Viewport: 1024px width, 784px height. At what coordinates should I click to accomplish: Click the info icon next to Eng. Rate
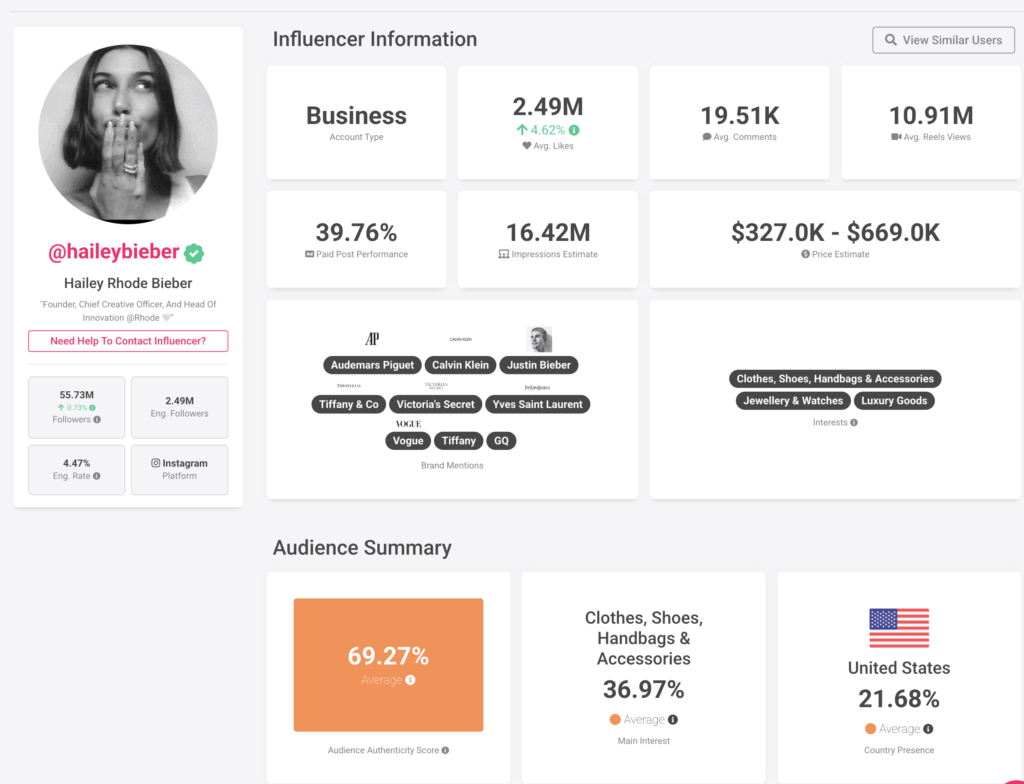coord(97,475)
